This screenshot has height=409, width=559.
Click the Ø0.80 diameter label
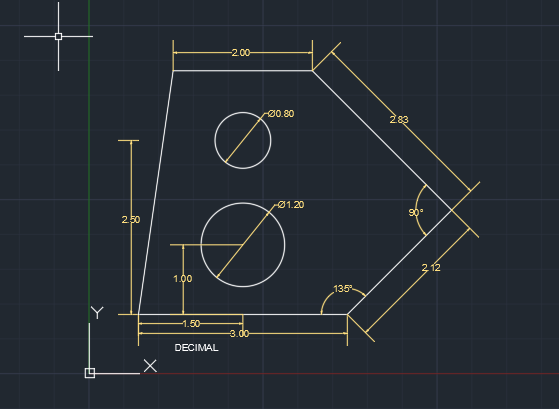pos(281,114)
